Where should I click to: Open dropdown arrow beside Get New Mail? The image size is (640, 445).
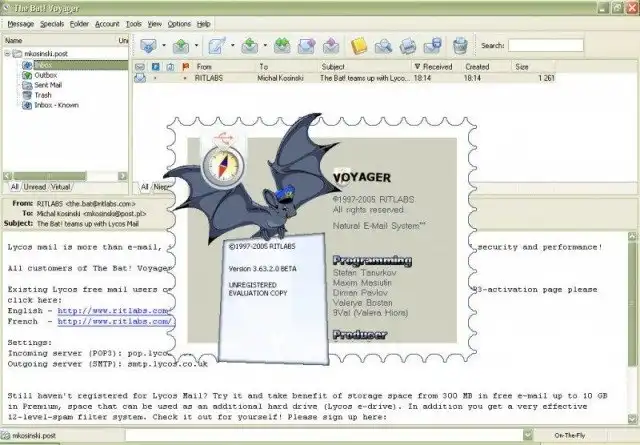pyautogui.click(x=163, y=46)
